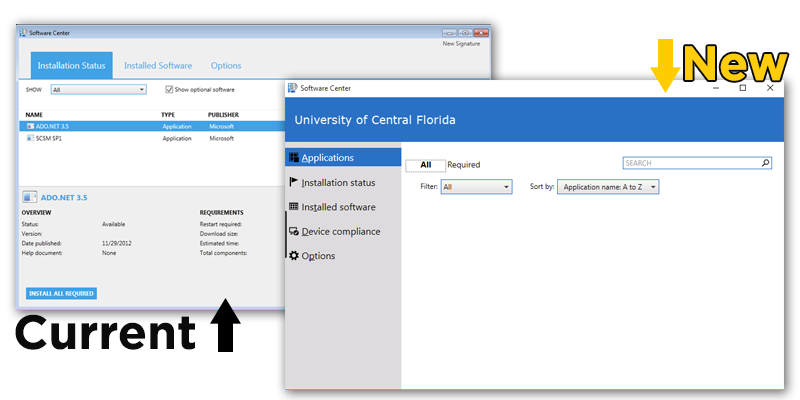The height and width of the screenshot is (400, 800).
Task: Open Device compliance section
Action: [x=343, y=231]
